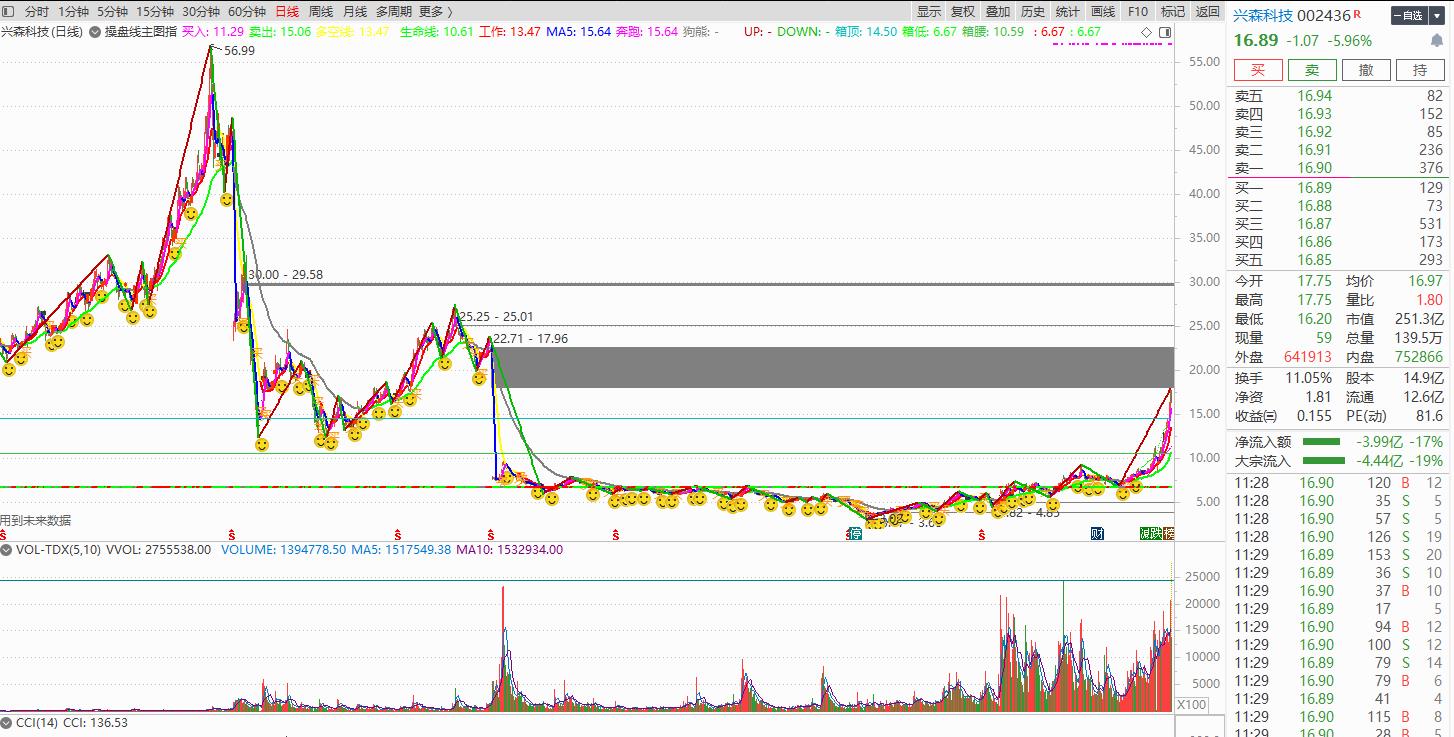Switch to the 1分钟 period
Viewport: 1454px width, 737px height.
73,12
